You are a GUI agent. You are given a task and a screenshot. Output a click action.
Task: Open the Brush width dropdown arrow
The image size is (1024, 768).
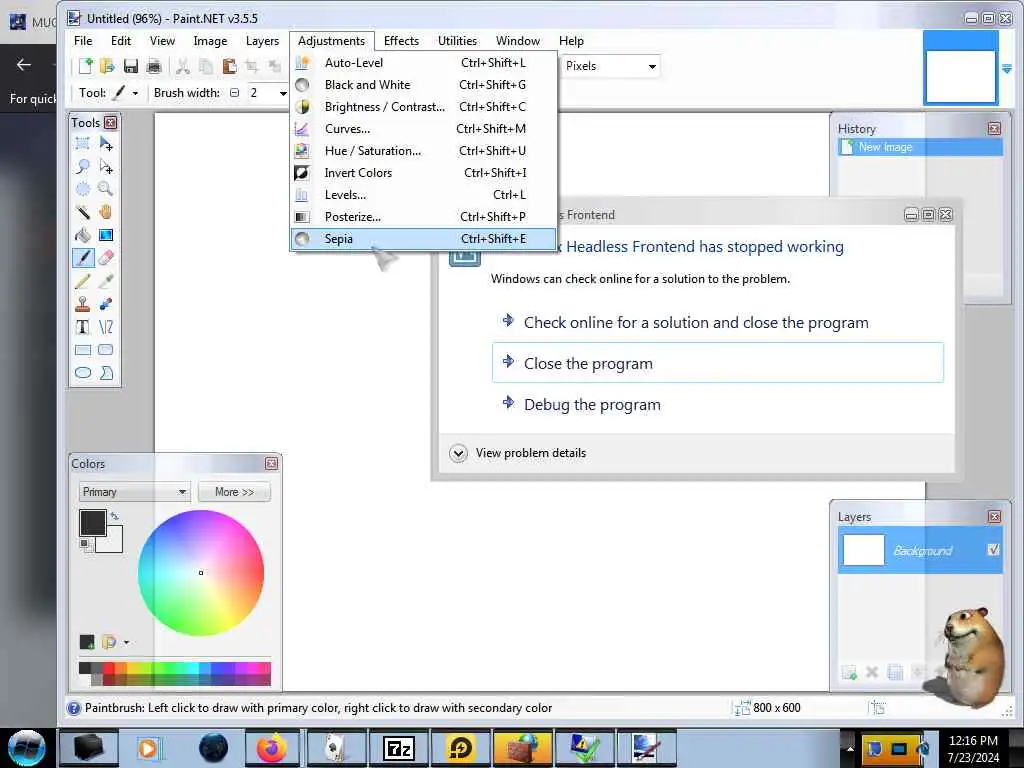pyautogui.click(x=283, y=93)
